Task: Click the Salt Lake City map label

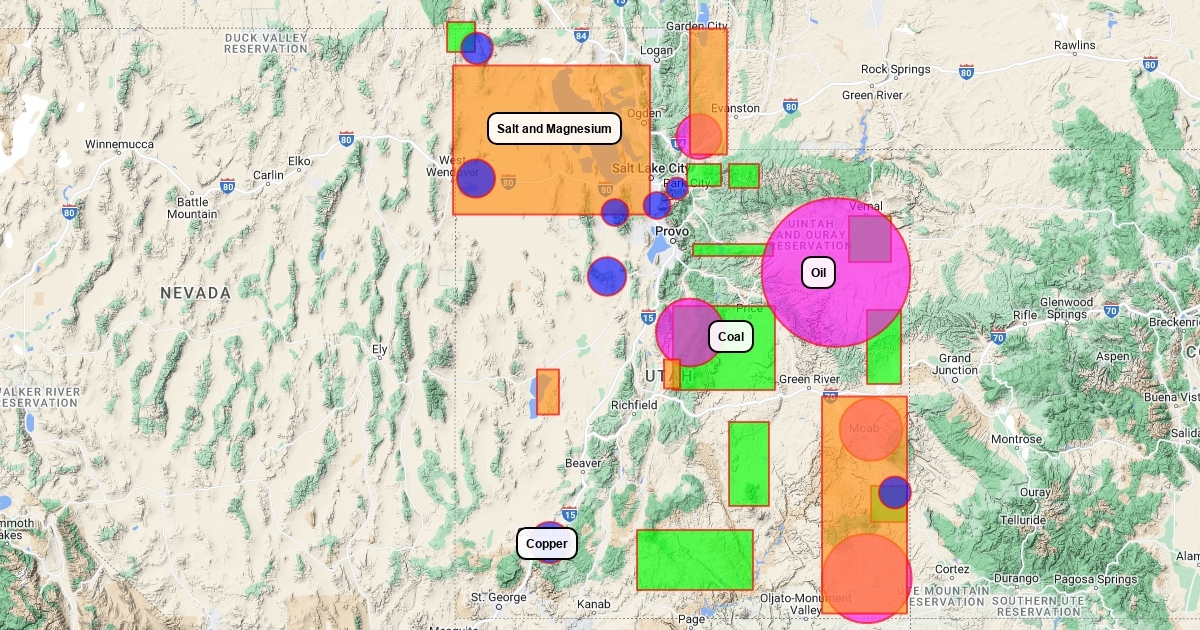Action: pyautogui.click(x=649, y=168)
